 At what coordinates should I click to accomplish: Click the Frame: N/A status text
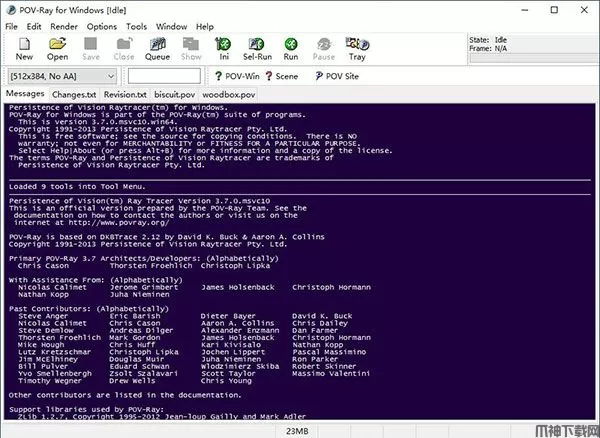(488, 48)
